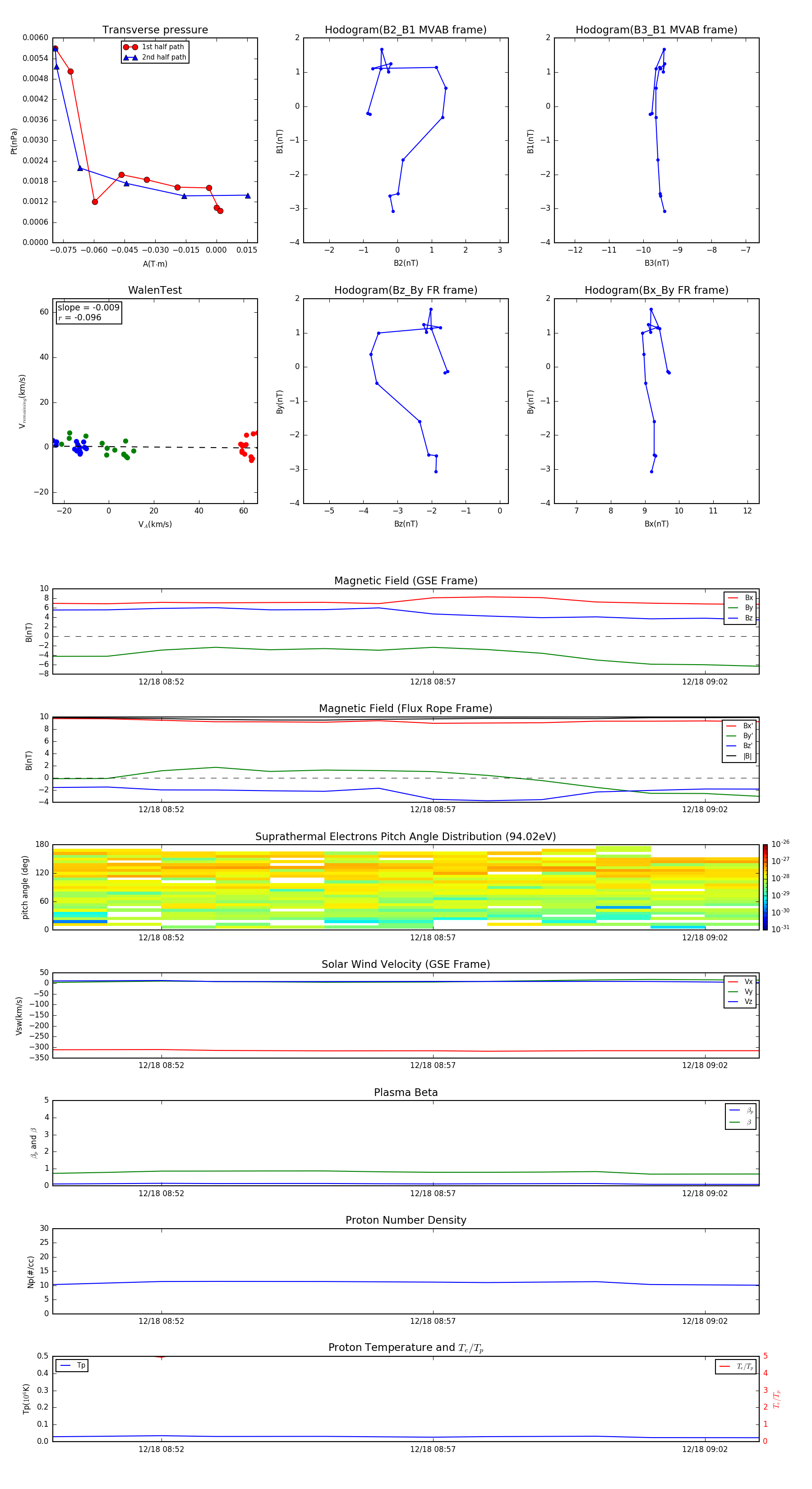Click '12/18 09:02' tick under GSE magnetic field
Image resolution: width=812 pixels, height=1489 pixels.
point(705,682)
